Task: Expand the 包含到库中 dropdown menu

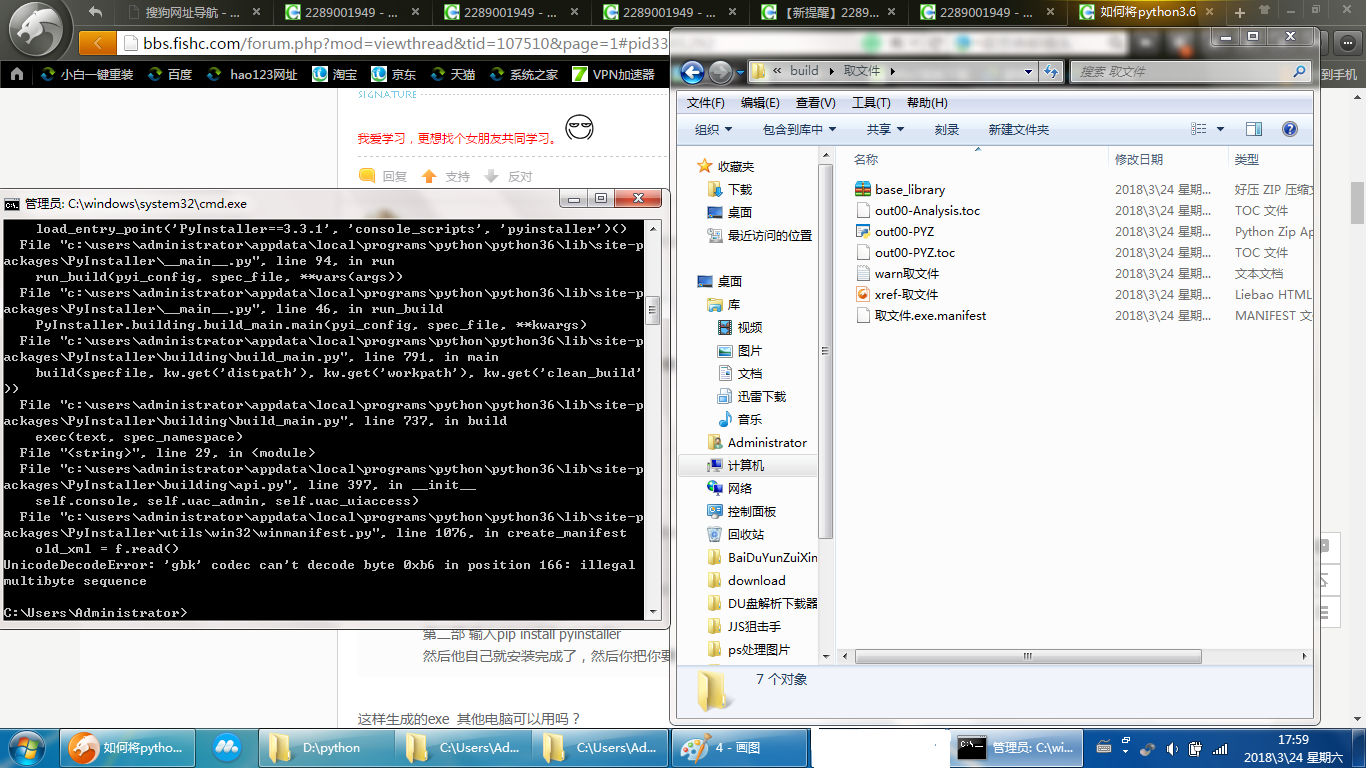Action: click(799, 129)
